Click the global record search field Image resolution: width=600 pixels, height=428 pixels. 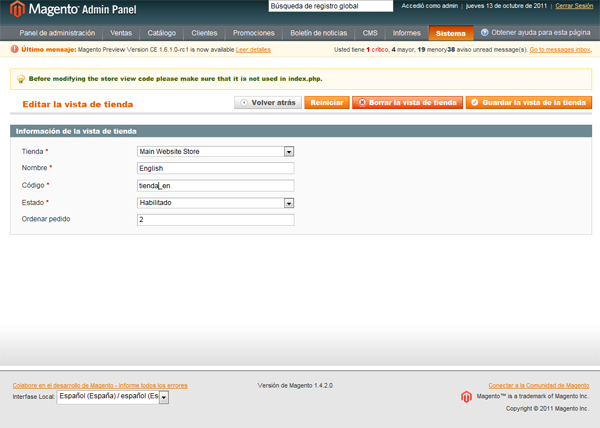(331, 6)
